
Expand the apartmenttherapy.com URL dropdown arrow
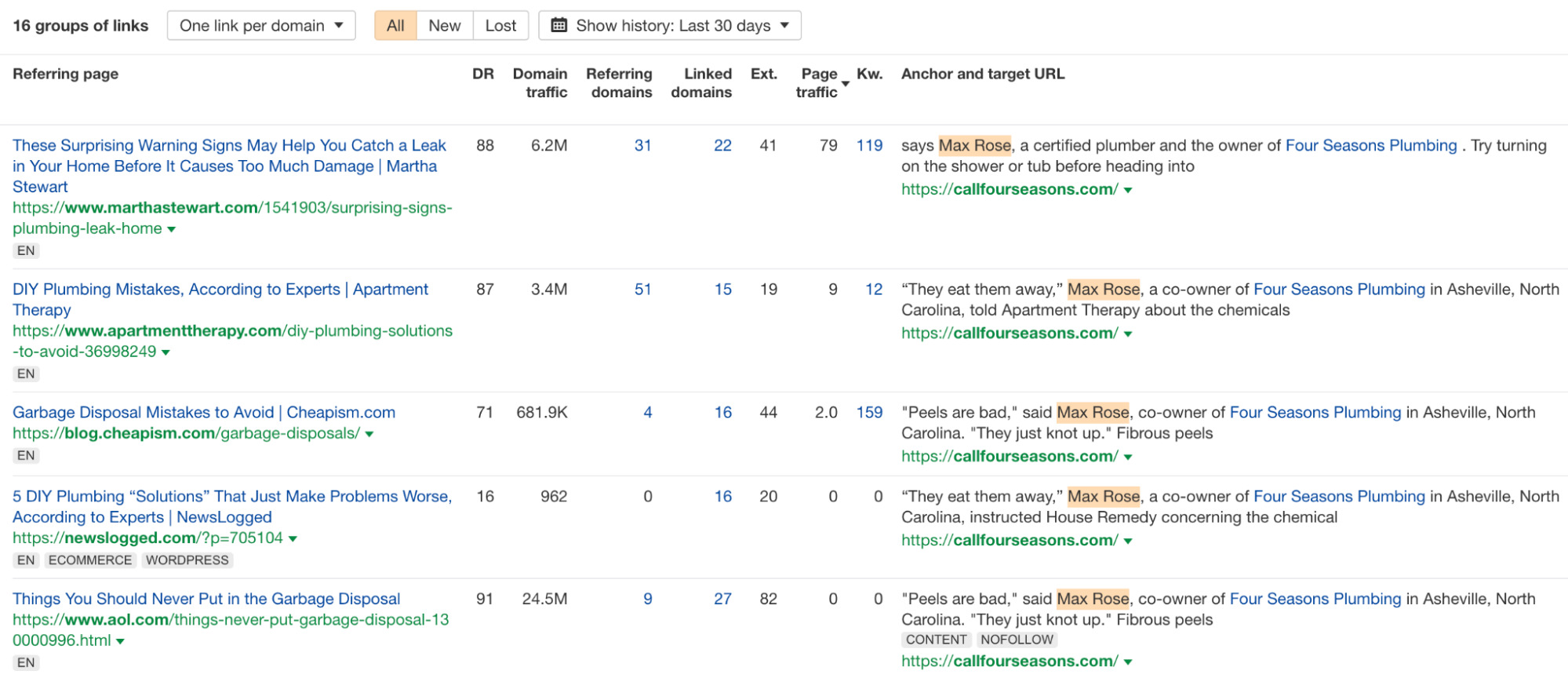tap(166, 352)
